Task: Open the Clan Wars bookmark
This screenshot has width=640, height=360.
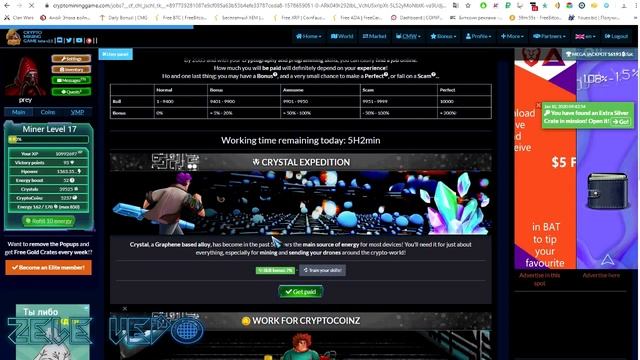Action: [19, 18]
